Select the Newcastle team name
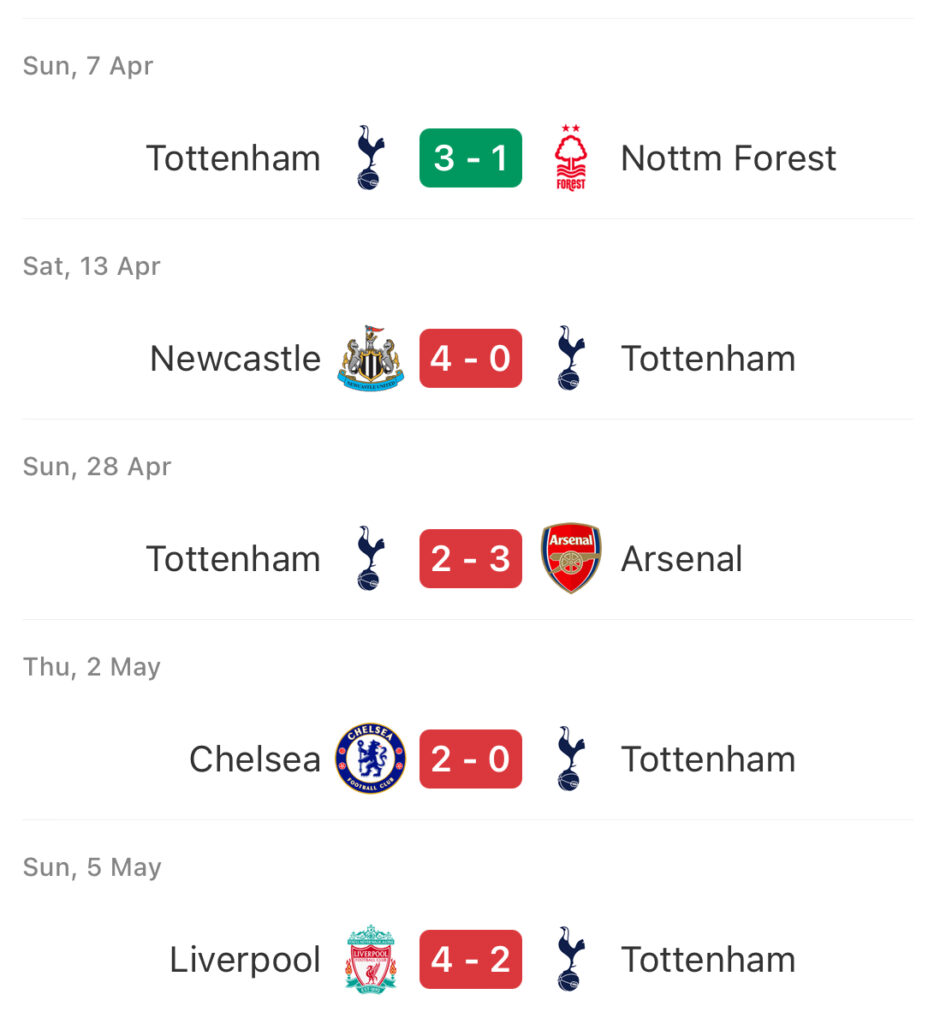 (x=235, y=359)
